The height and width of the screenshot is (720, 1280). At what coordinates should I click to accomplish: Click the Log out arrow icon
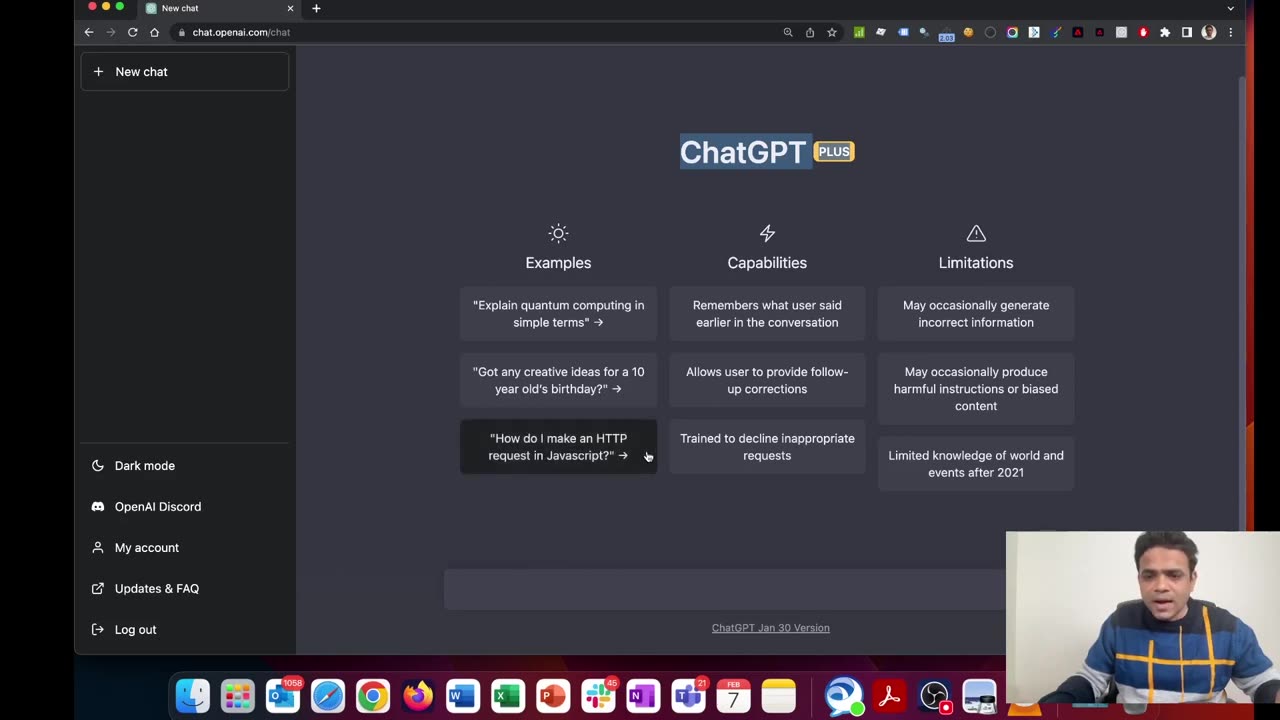[98, 630]
